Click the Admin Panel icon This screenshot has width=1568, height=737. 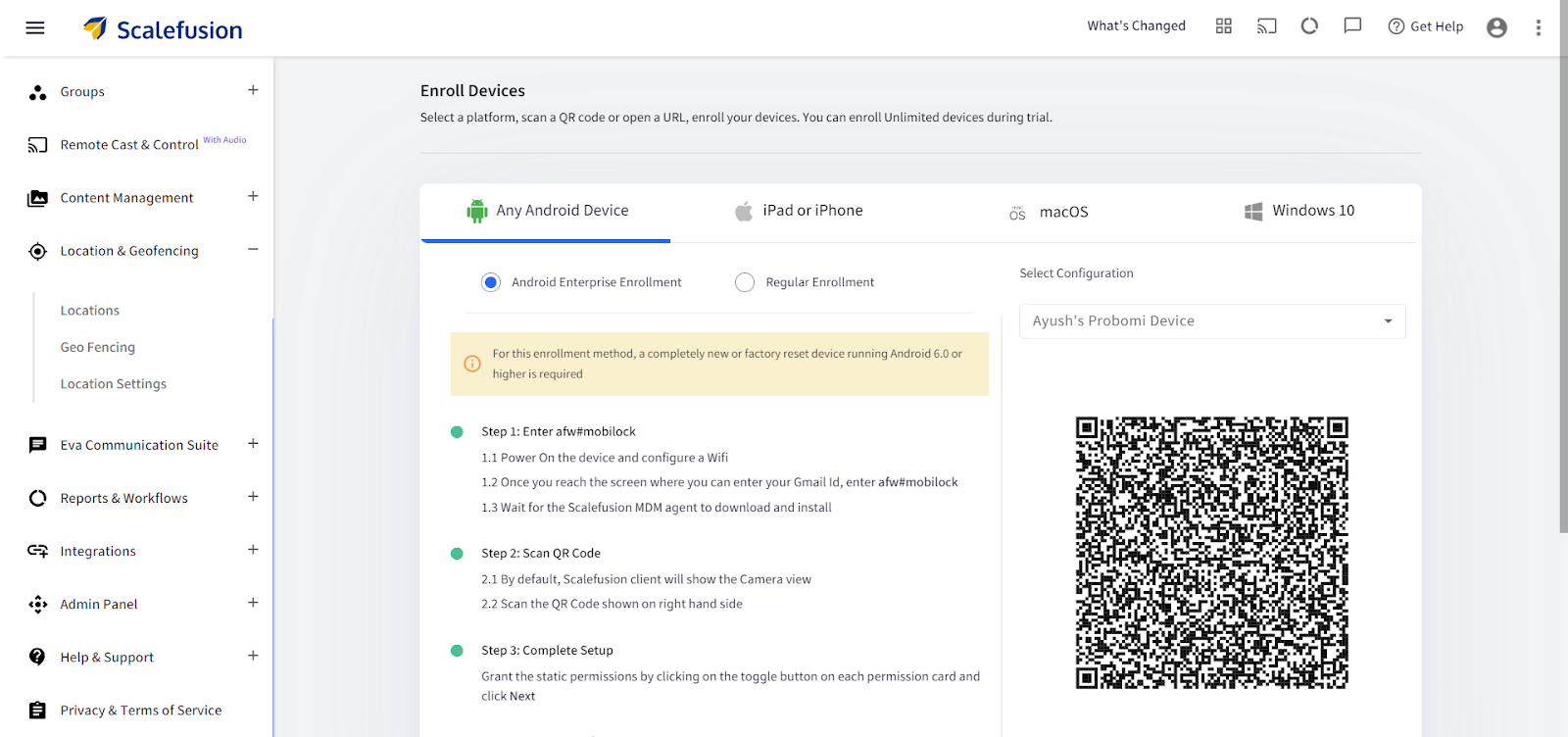[x=37, y=605]
